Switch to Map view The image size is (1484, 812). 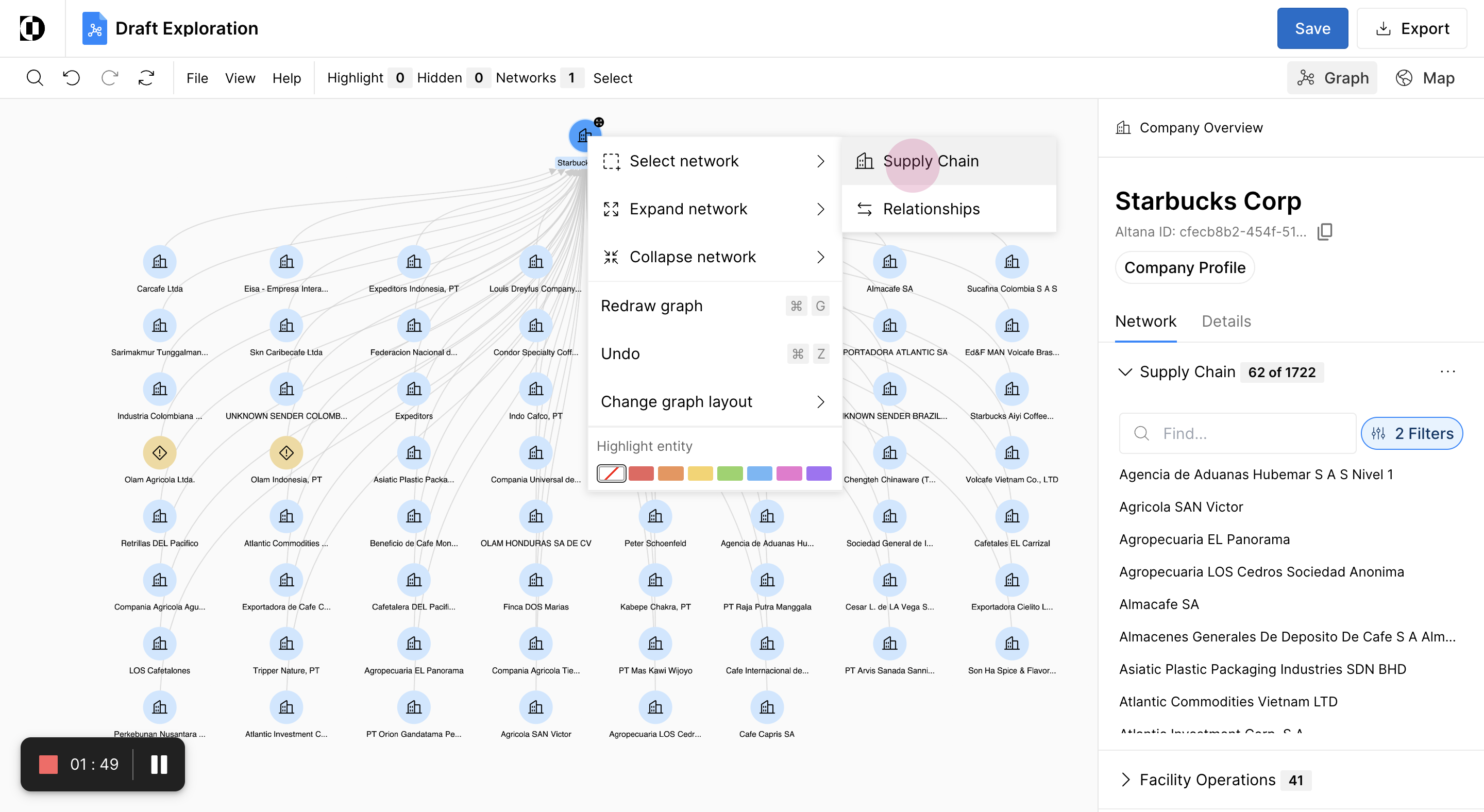[1425, 78]
